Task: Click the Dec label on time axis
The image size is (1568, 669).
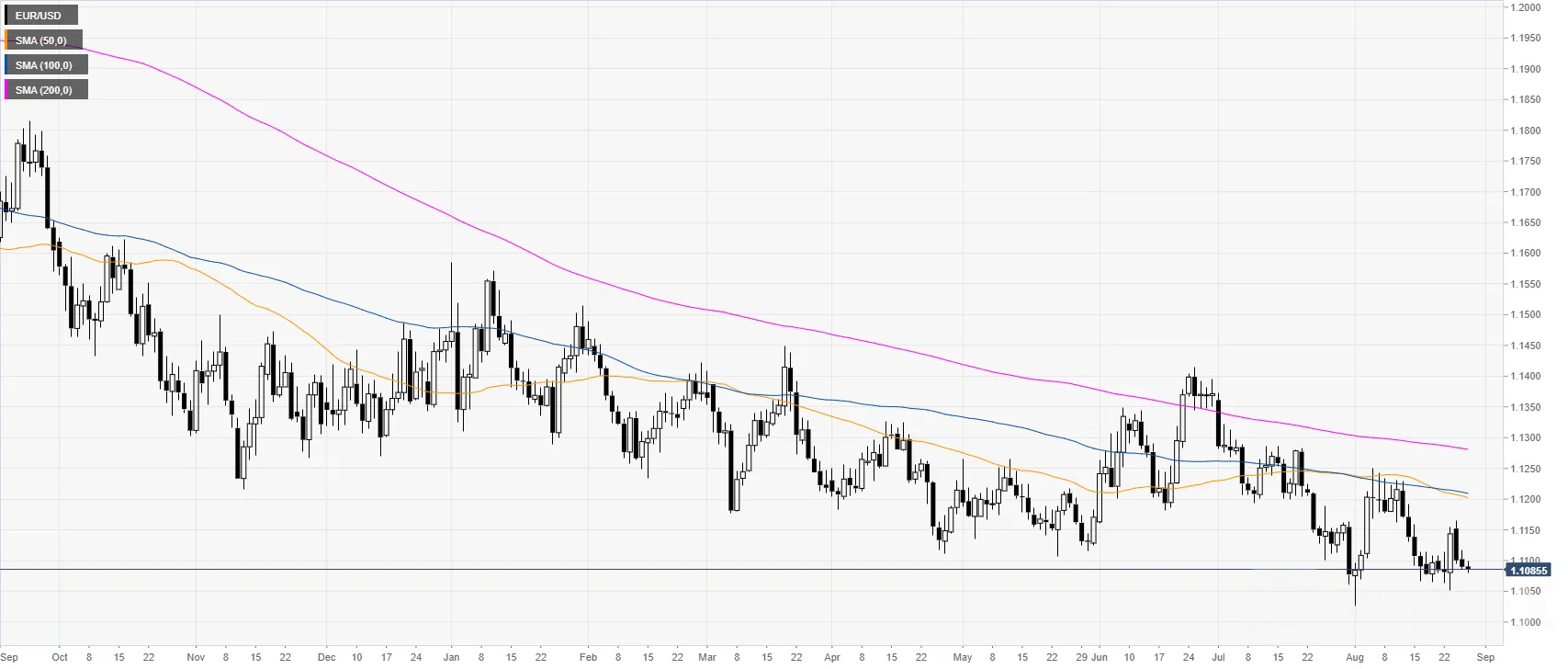Action: (327, 657)
